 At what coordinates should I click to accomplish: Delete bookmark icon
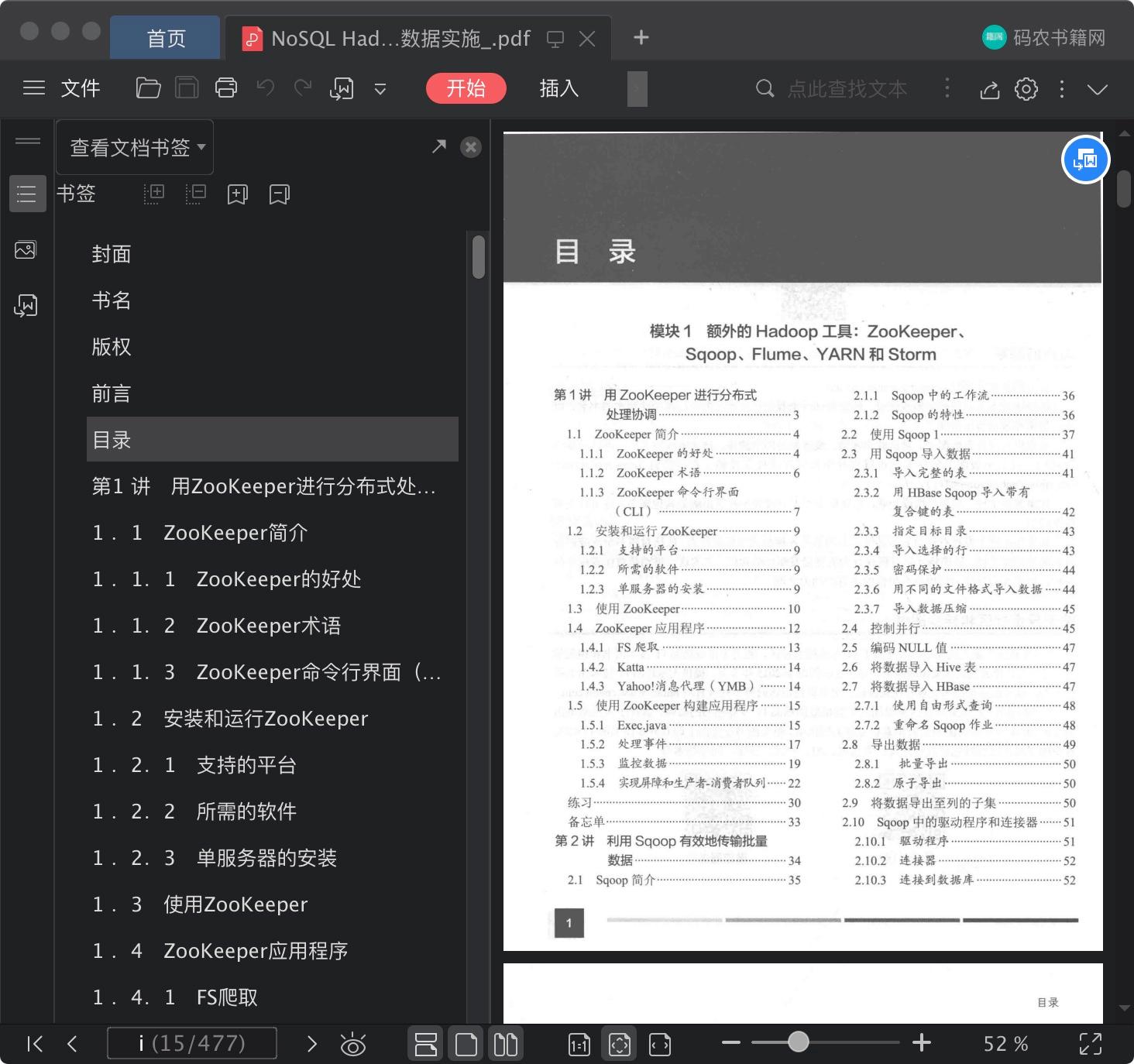tap(279, 194)
